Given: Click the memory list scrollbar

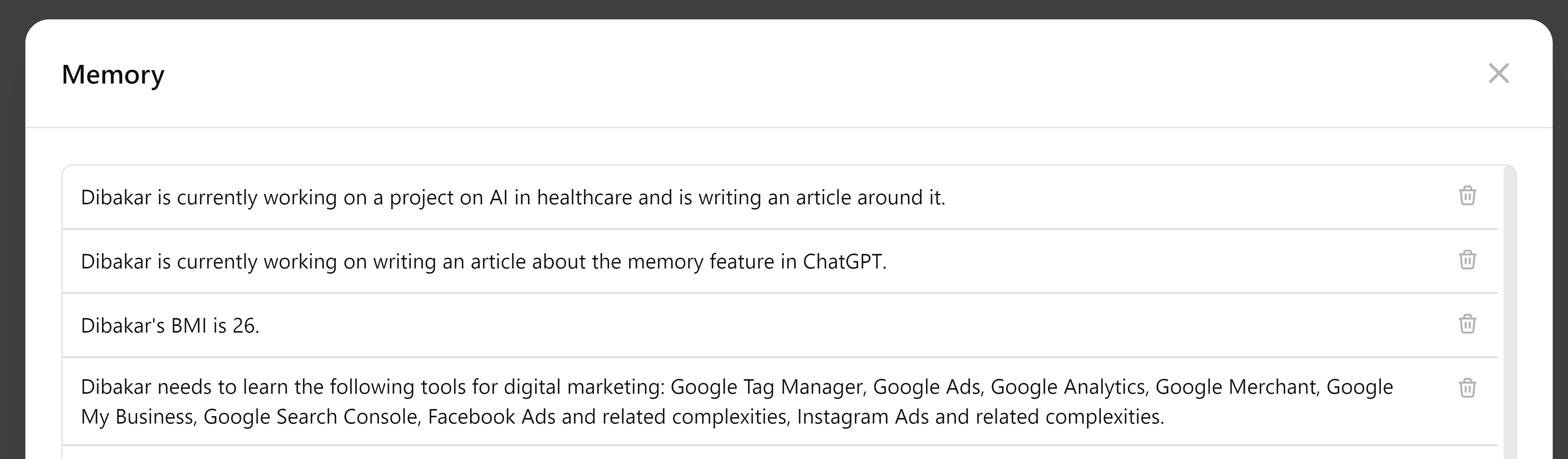Looking at the screenshot, I should coord(1509,304).
